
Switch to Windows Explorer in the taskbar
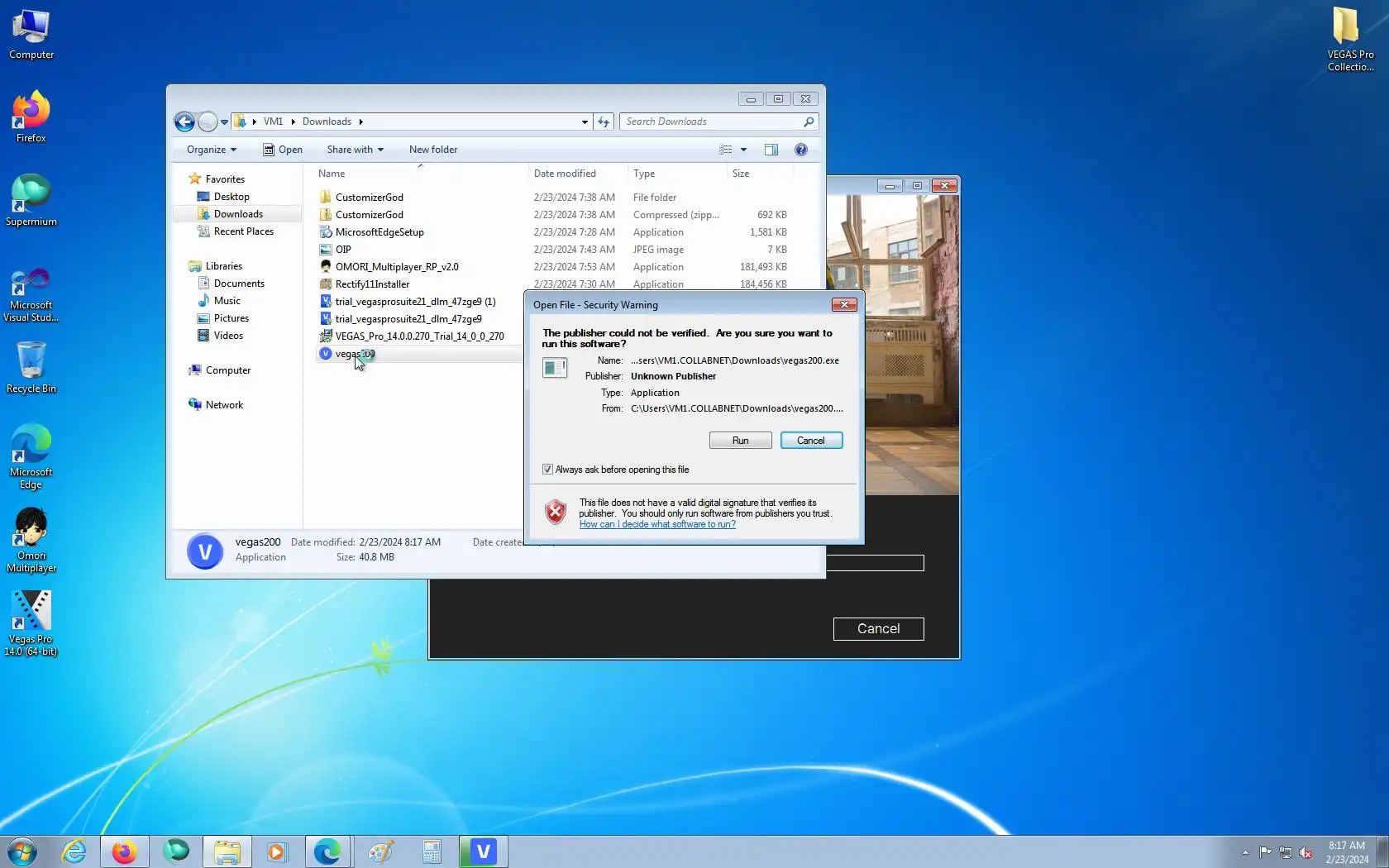pos(227,851)
